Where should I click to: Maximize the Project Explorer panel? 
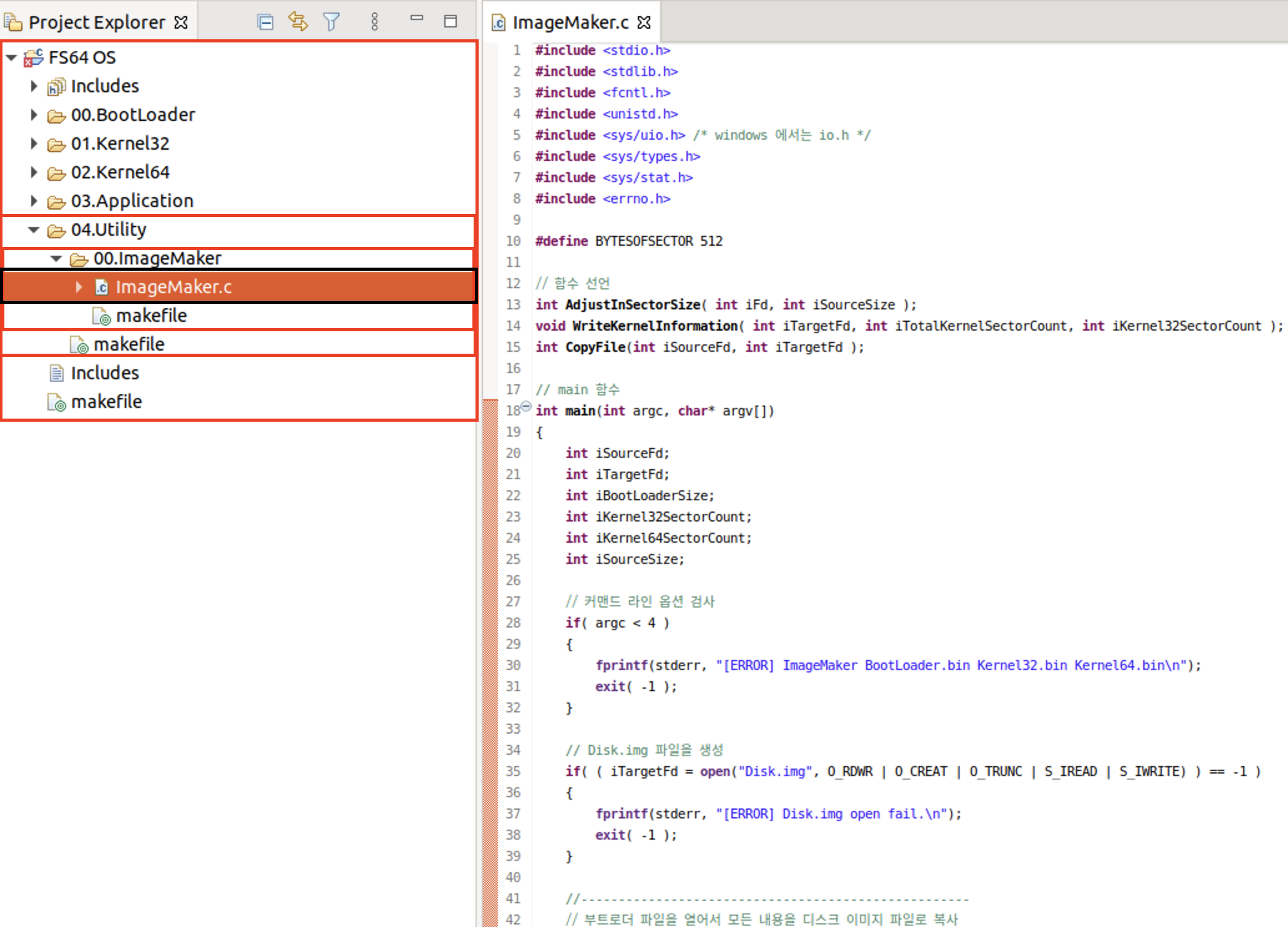pos(451,21)
